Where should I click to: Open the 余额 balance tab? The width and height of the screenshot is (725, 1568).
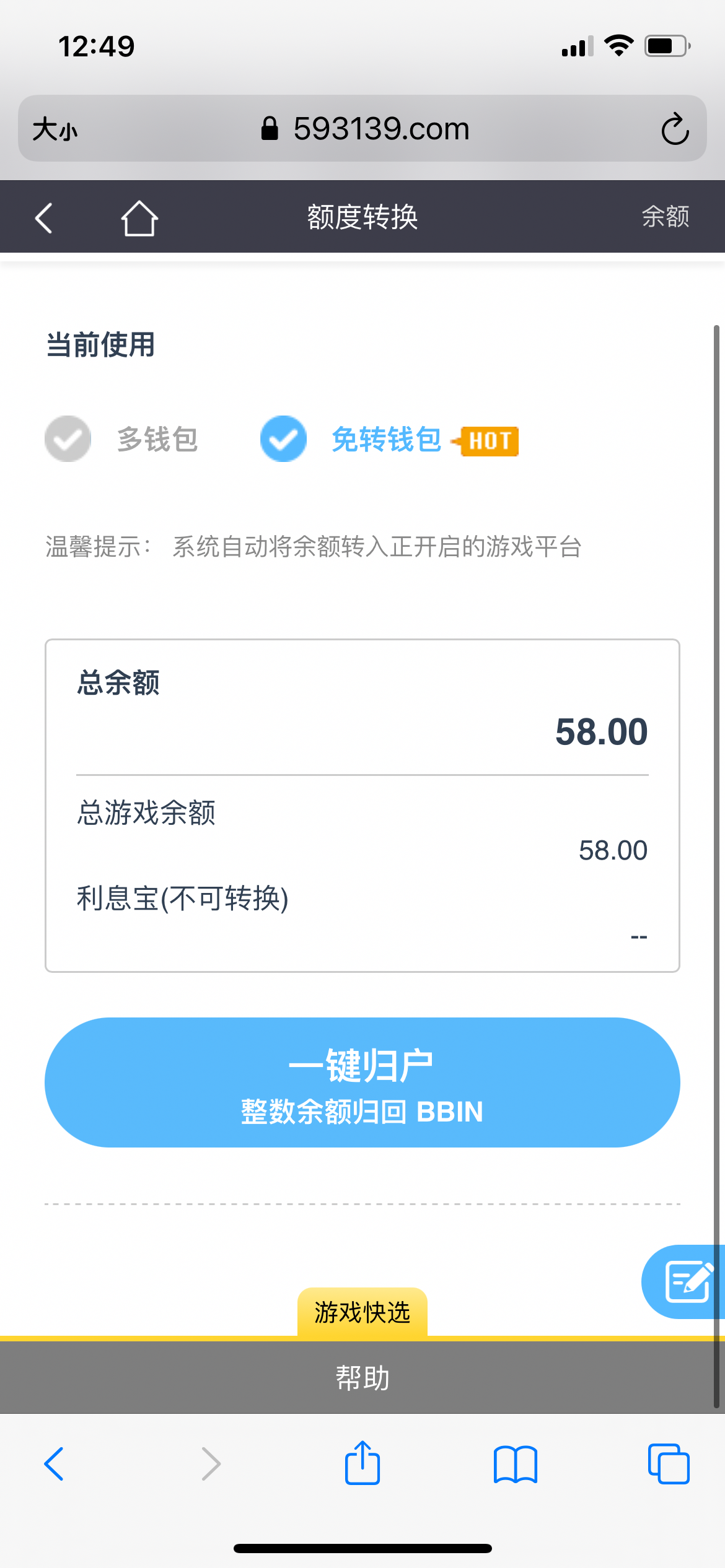666,217
